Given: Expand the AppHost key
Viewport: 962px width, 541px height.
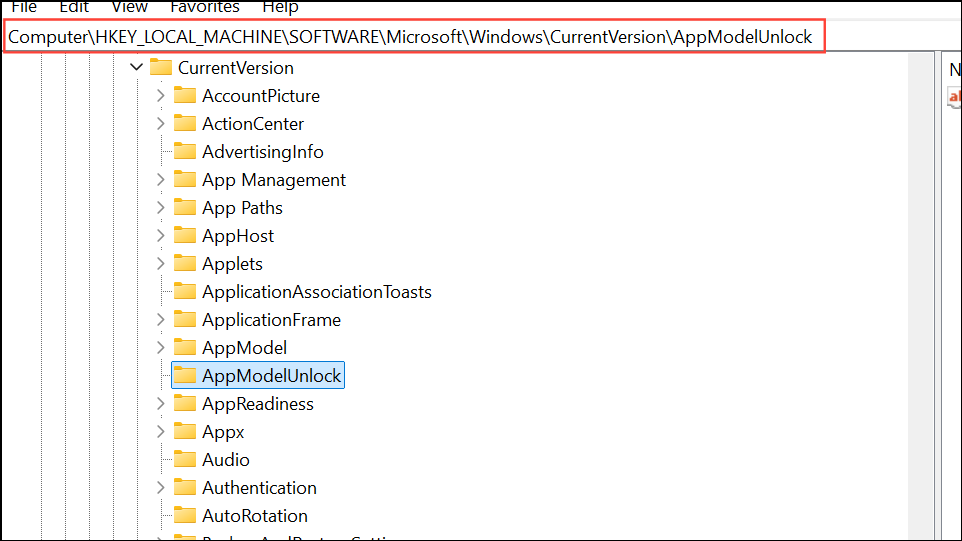Looking at the screenshot, I should pyautogui.click(x=160, y=236).
